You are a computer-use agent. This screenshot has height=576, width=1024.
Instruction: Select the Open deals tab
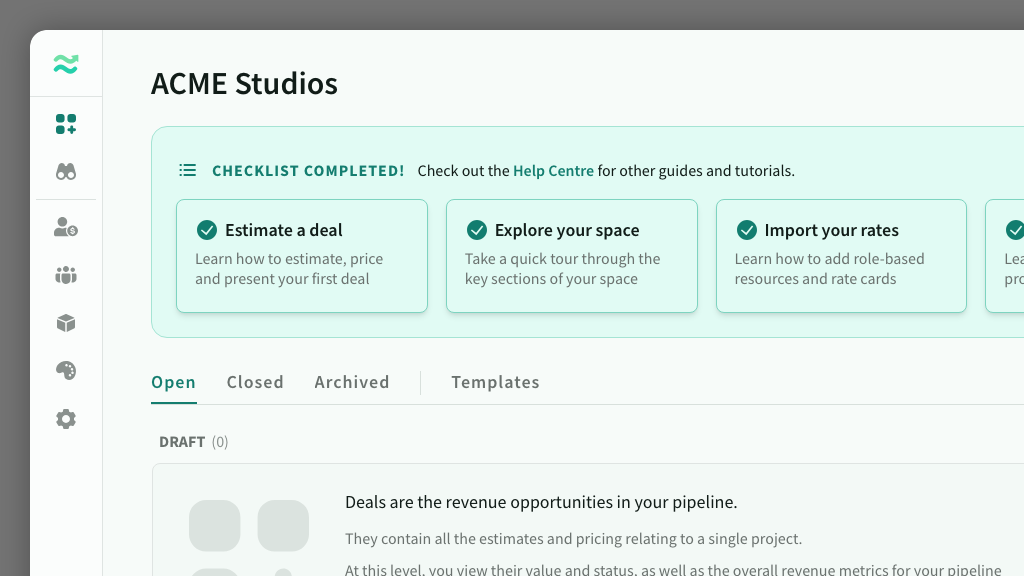click(173, 382)
